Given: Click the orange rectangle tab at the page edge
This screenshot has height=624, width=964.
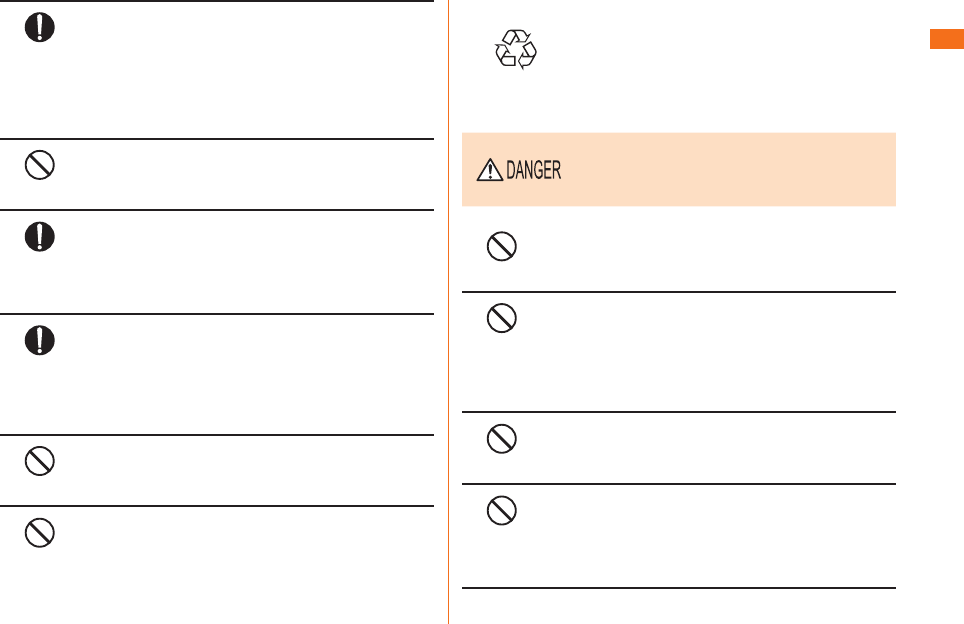Looking at the screenshot, I should [x=947, y=39].
